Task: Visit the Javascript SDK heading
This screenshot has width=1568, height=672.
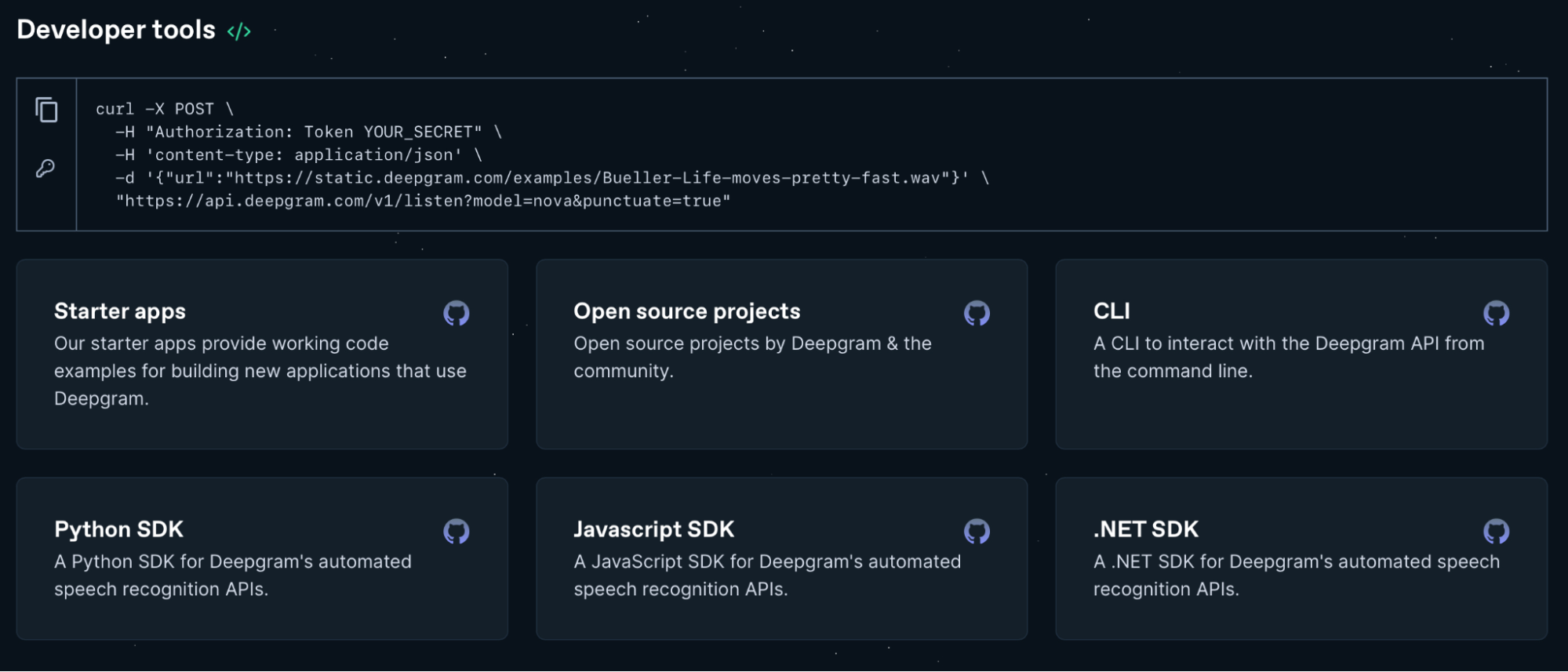Action: 654,529
